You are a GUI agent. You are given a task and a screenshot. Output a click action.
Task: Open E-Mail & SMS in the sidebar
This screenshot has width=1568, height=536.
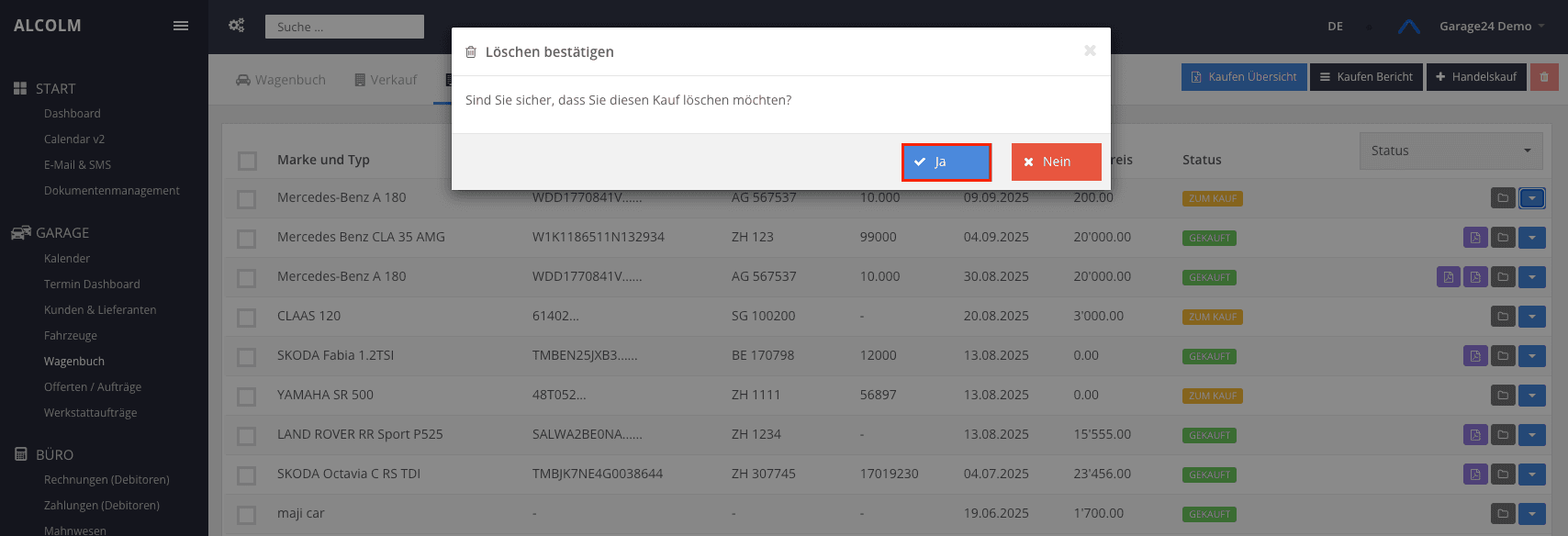(77, 165)
